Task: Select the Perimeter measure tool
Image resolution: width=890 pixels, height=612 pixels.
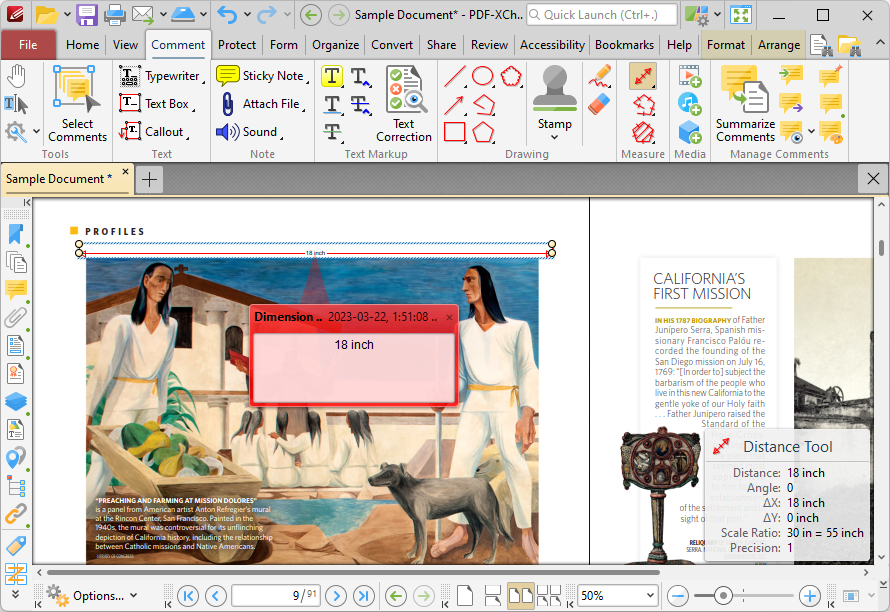Action: (x=643, y=104)
